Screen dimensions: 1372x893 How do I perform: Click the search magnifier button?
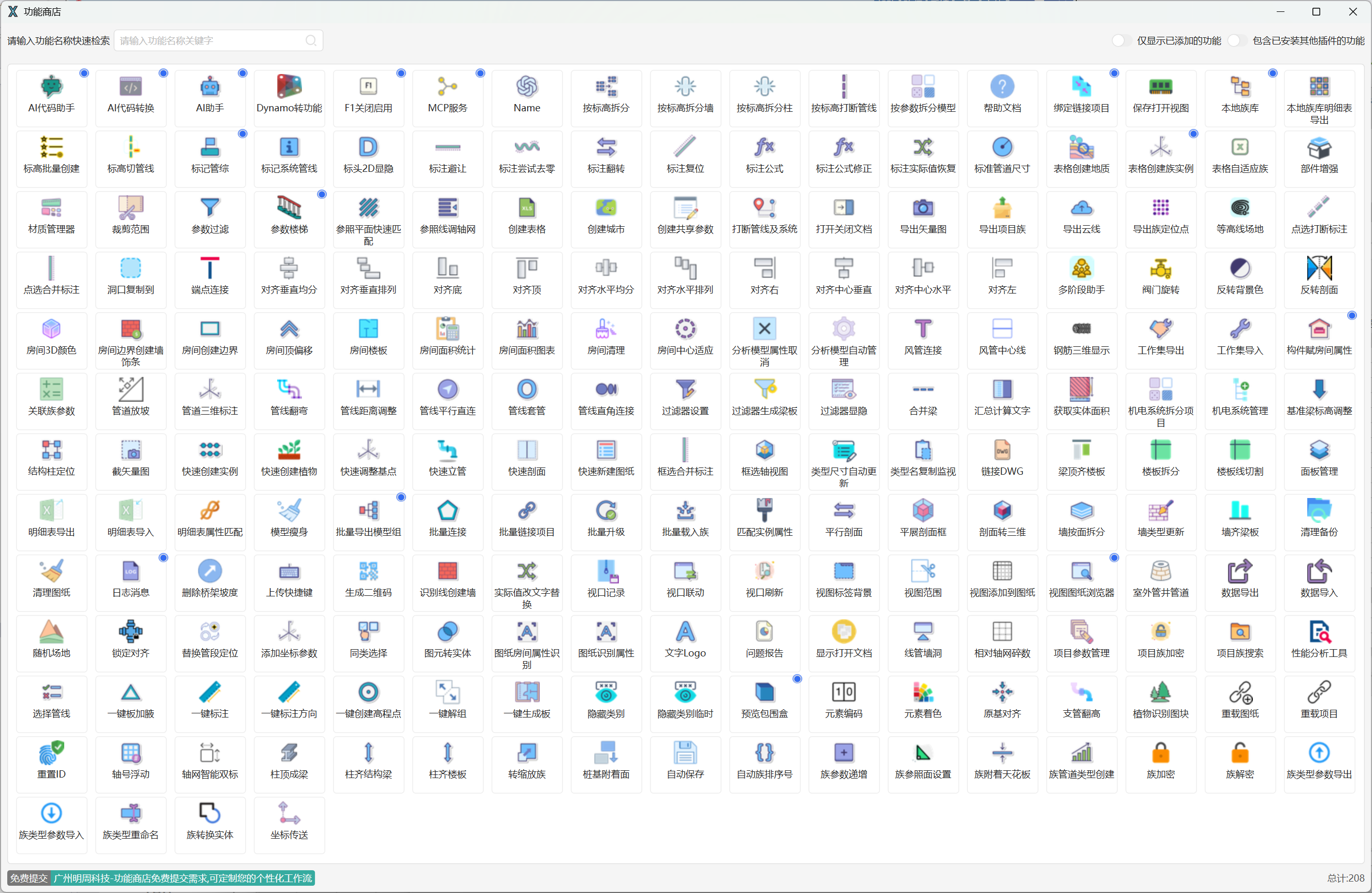pos(311,40)
